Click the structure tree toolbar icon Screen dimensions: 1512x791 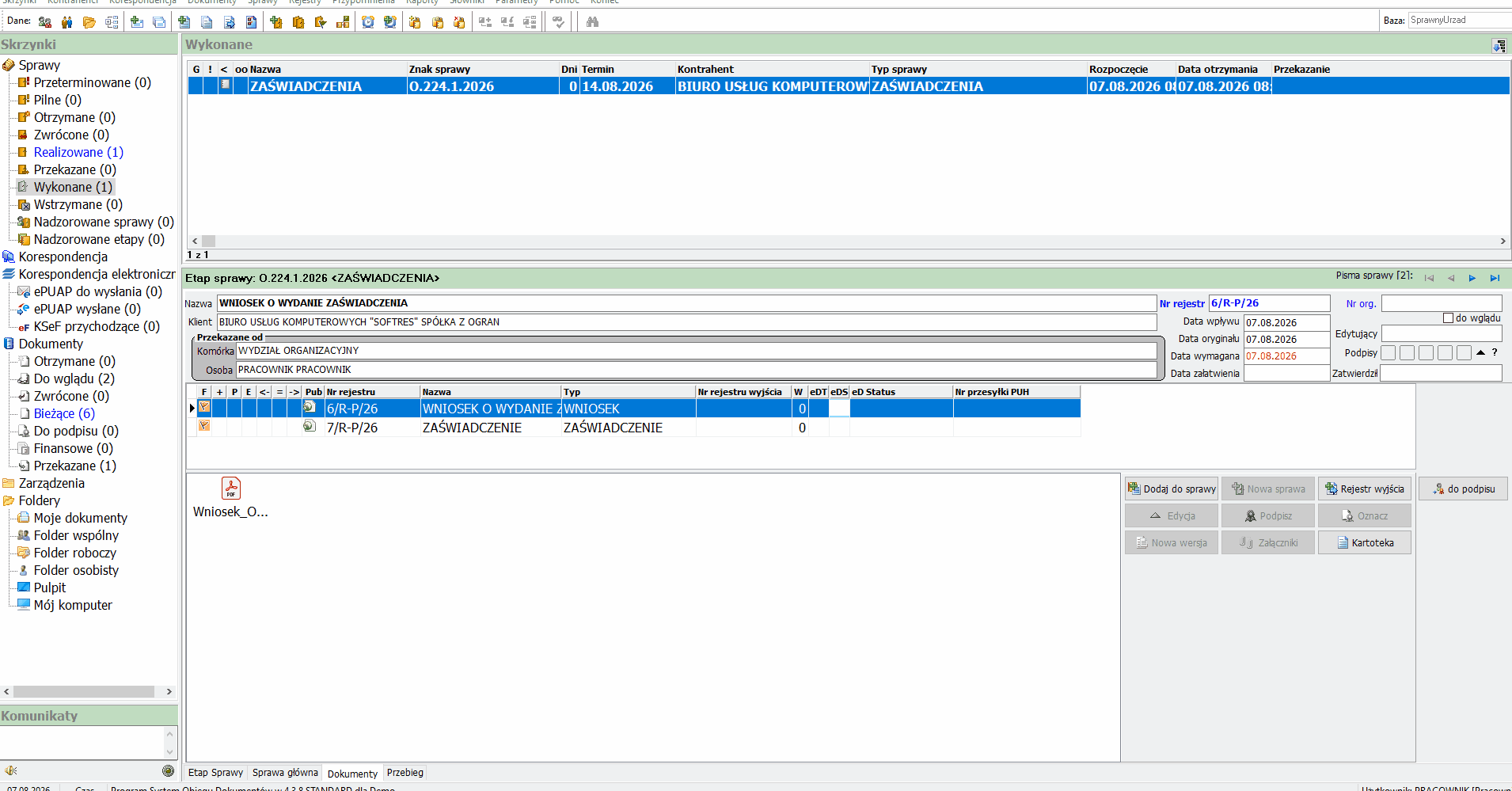tap(112, 22)
